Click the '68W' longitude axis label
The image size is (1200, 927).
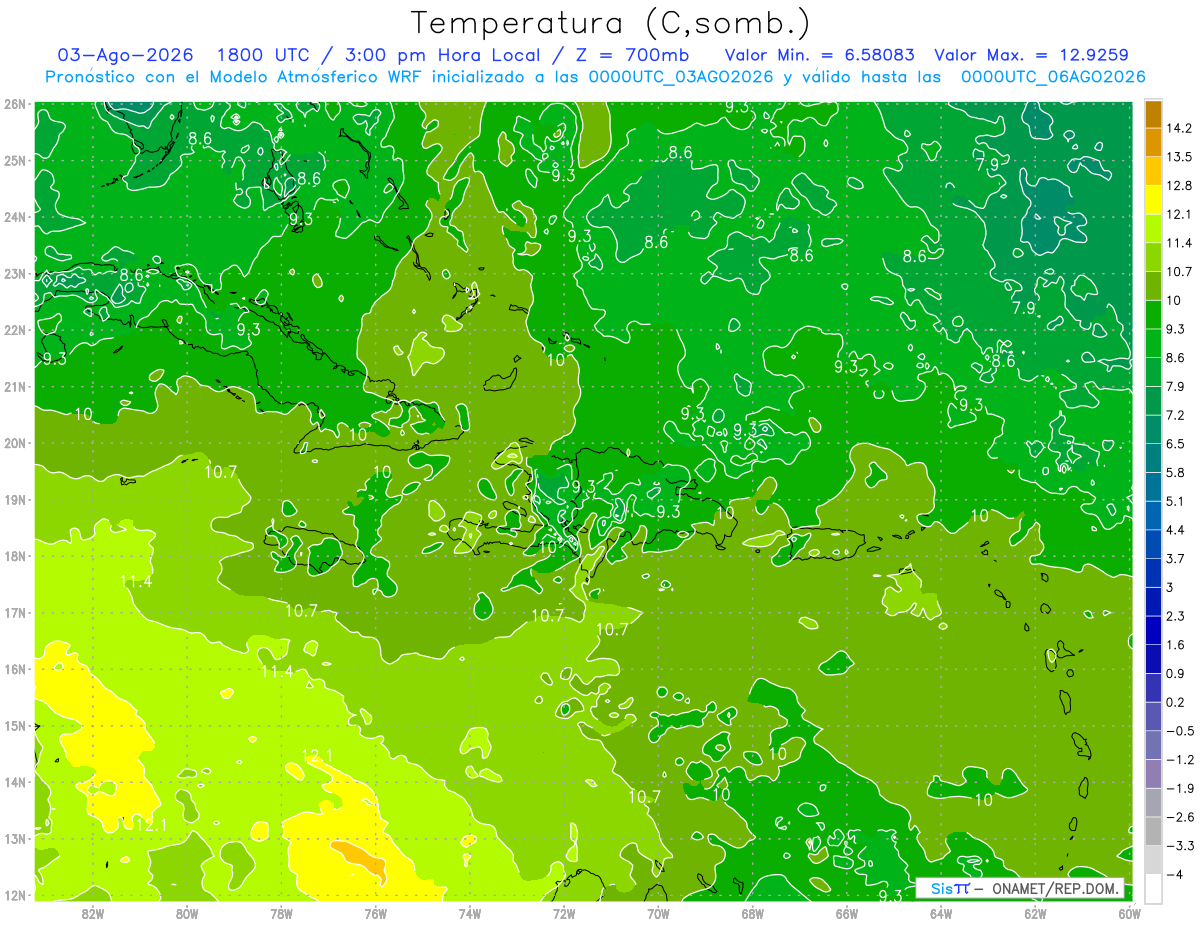click(753, 913)
